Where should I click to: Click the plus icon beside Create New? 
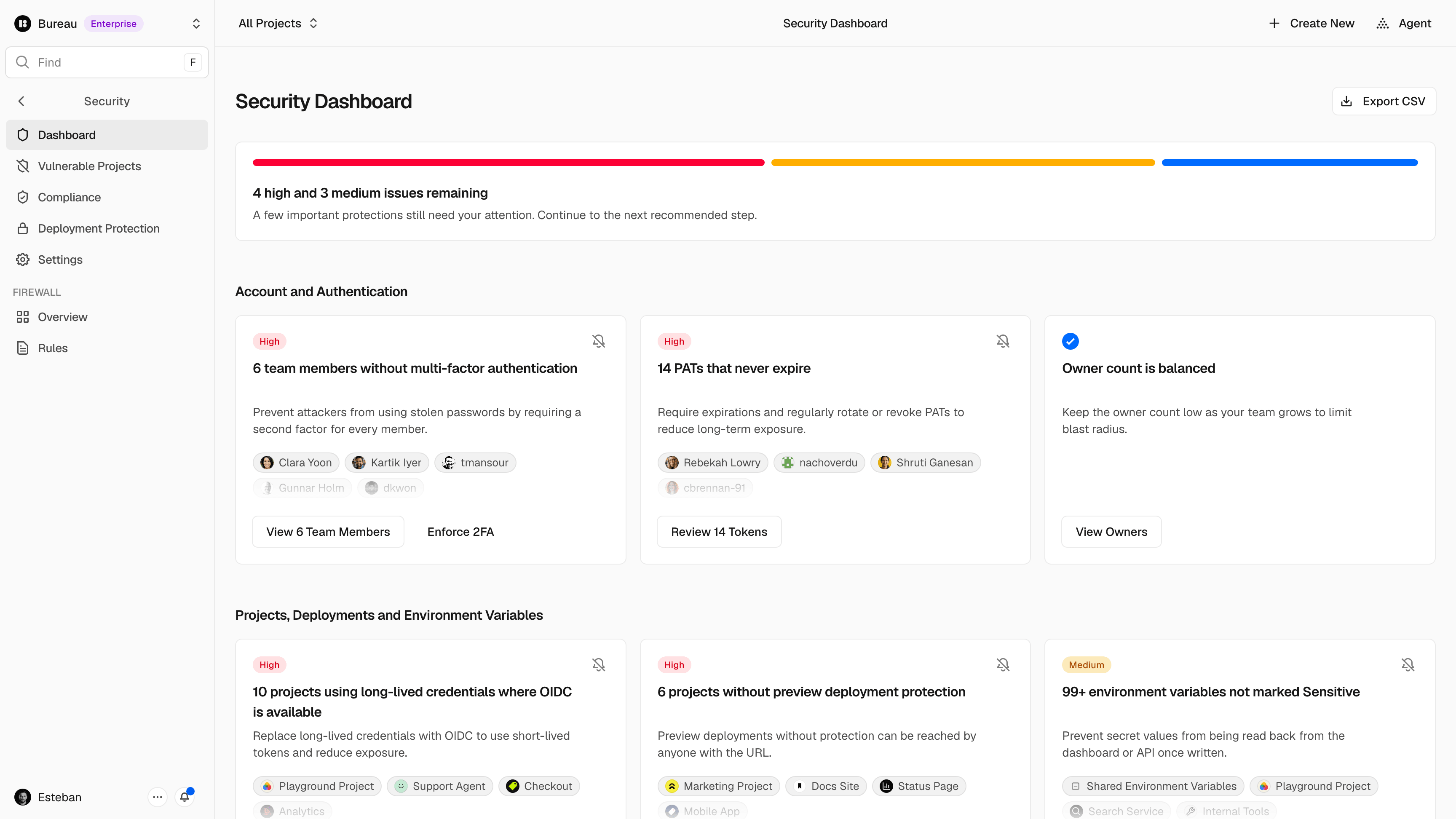click(x=1274, y=23)
